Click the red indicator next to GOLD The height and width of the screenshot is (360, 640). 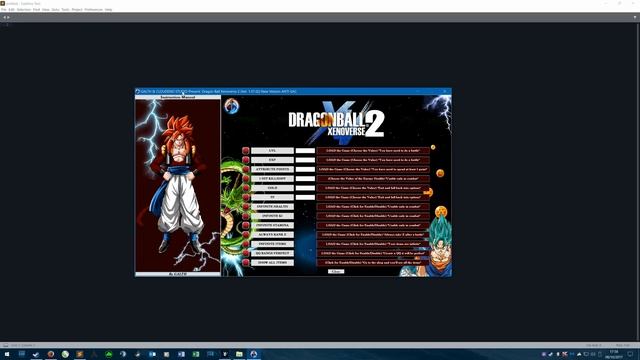(x=246, y=188)
